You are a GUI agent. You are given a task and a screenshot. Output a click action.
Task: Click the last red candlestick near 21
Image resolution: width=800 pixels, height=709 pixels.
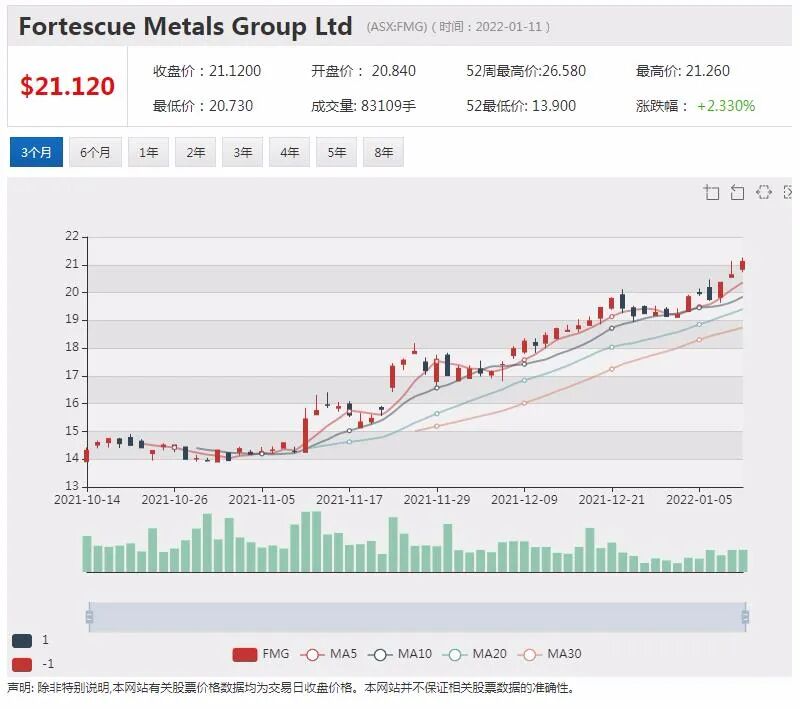(x=743, y=265)
